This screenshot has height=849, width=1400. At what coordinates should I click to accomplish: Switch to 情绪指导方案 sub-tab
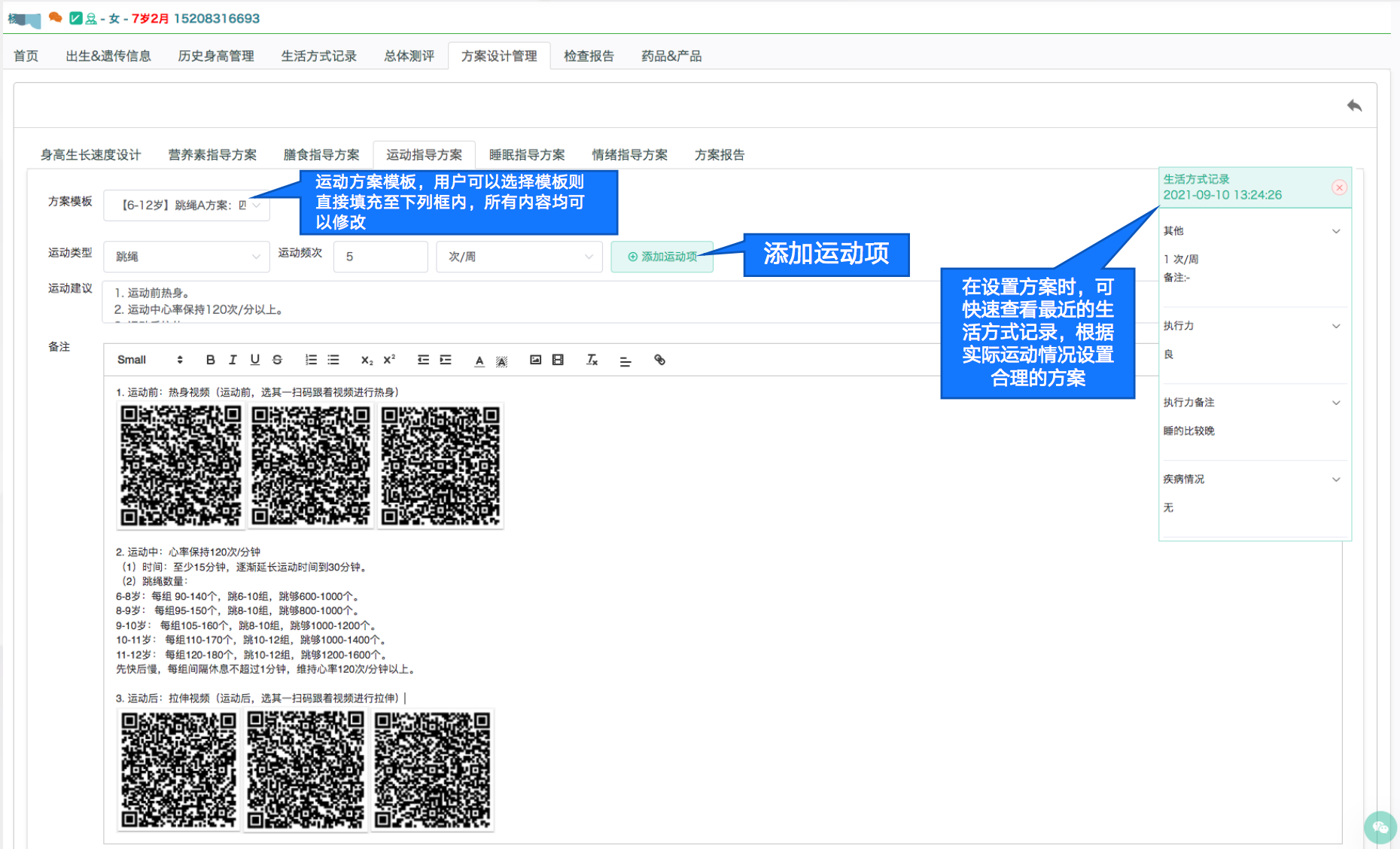click(x=630, y=154)
